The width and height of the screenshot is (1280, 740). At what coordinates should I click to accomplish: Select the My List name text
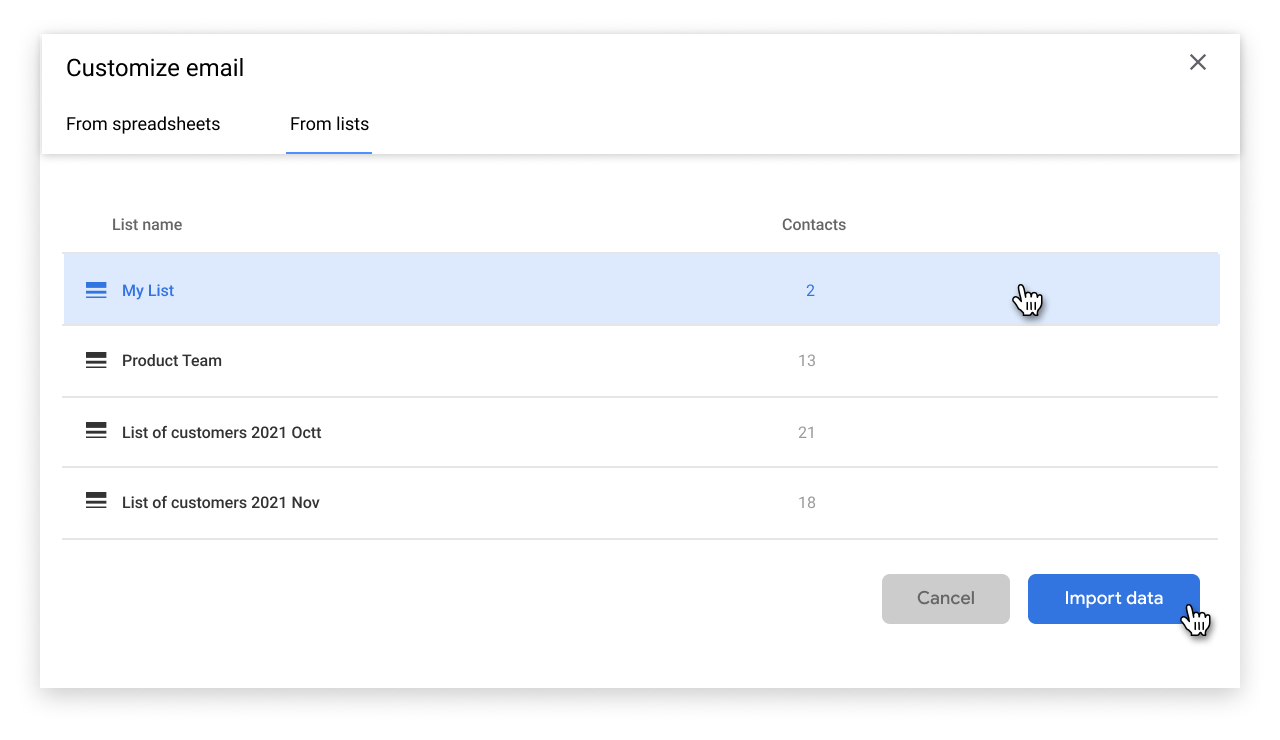click(148, 291)
